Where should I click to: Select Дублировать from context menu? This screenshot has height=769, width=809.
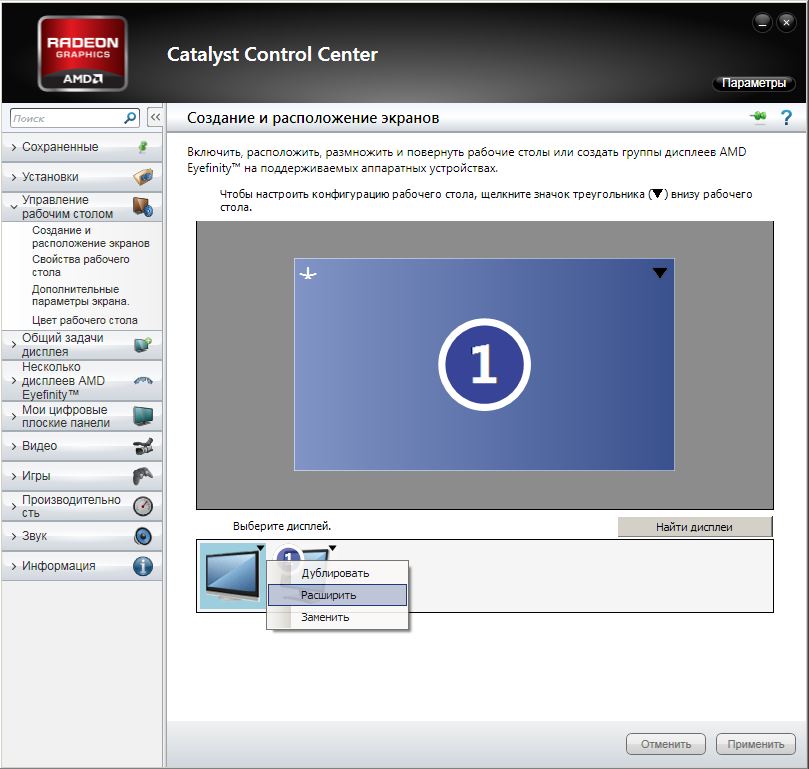[x=335, y=573]
